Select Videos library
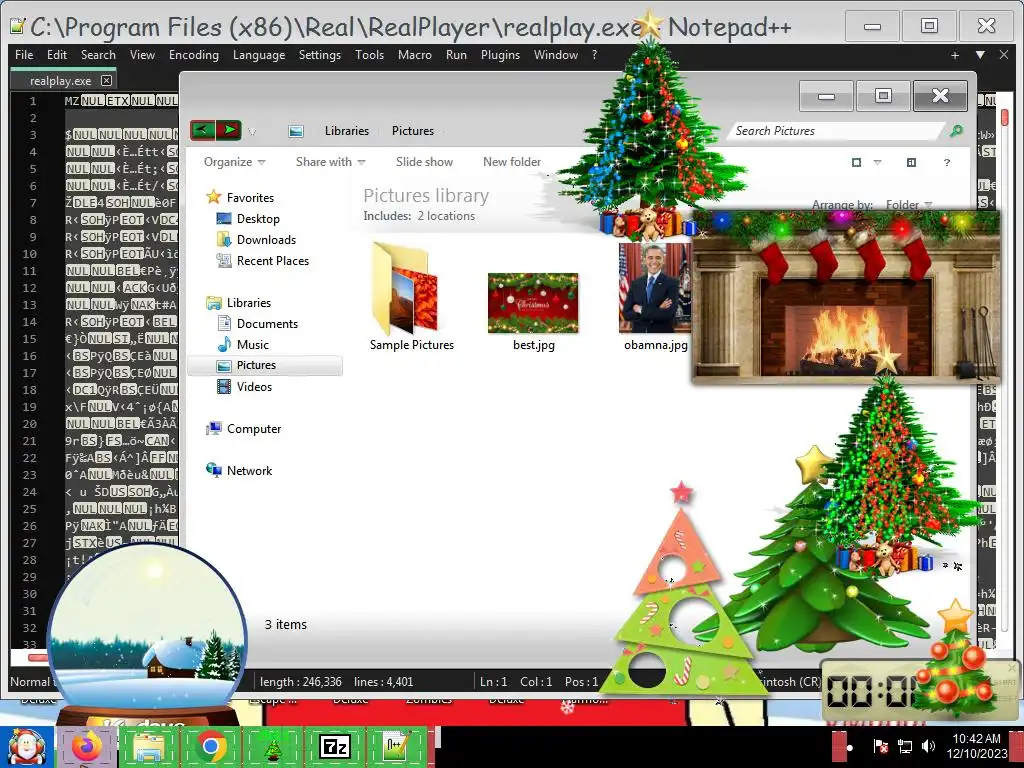This screenshot has width=1024, height=768. click(x=254, y=387)
